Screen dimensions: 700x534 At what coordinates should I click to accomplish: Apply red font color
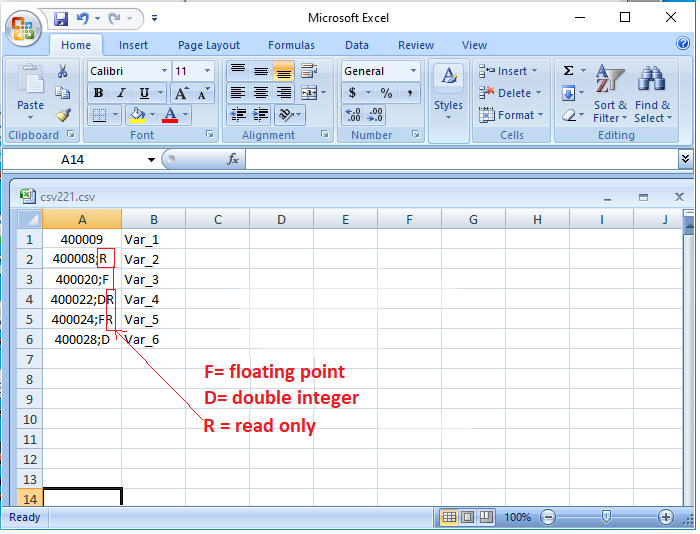(x=170, y=115)
